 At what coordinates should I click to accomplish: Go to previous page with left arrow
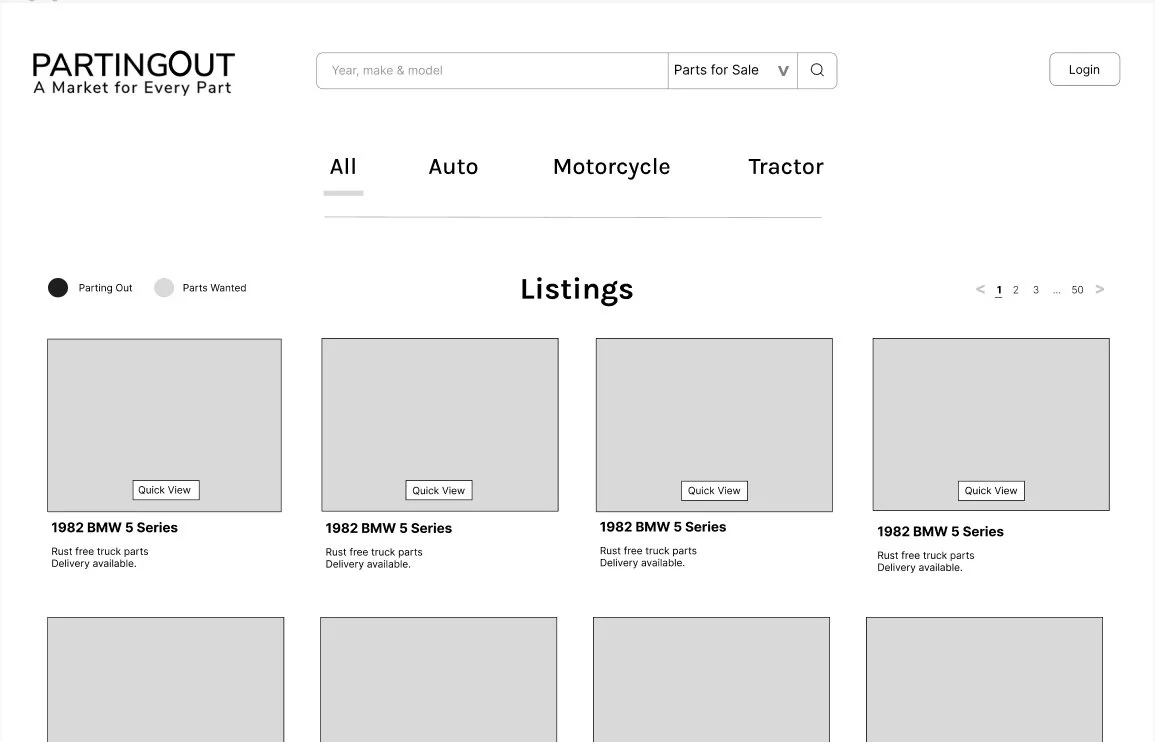tap(980, 290)
